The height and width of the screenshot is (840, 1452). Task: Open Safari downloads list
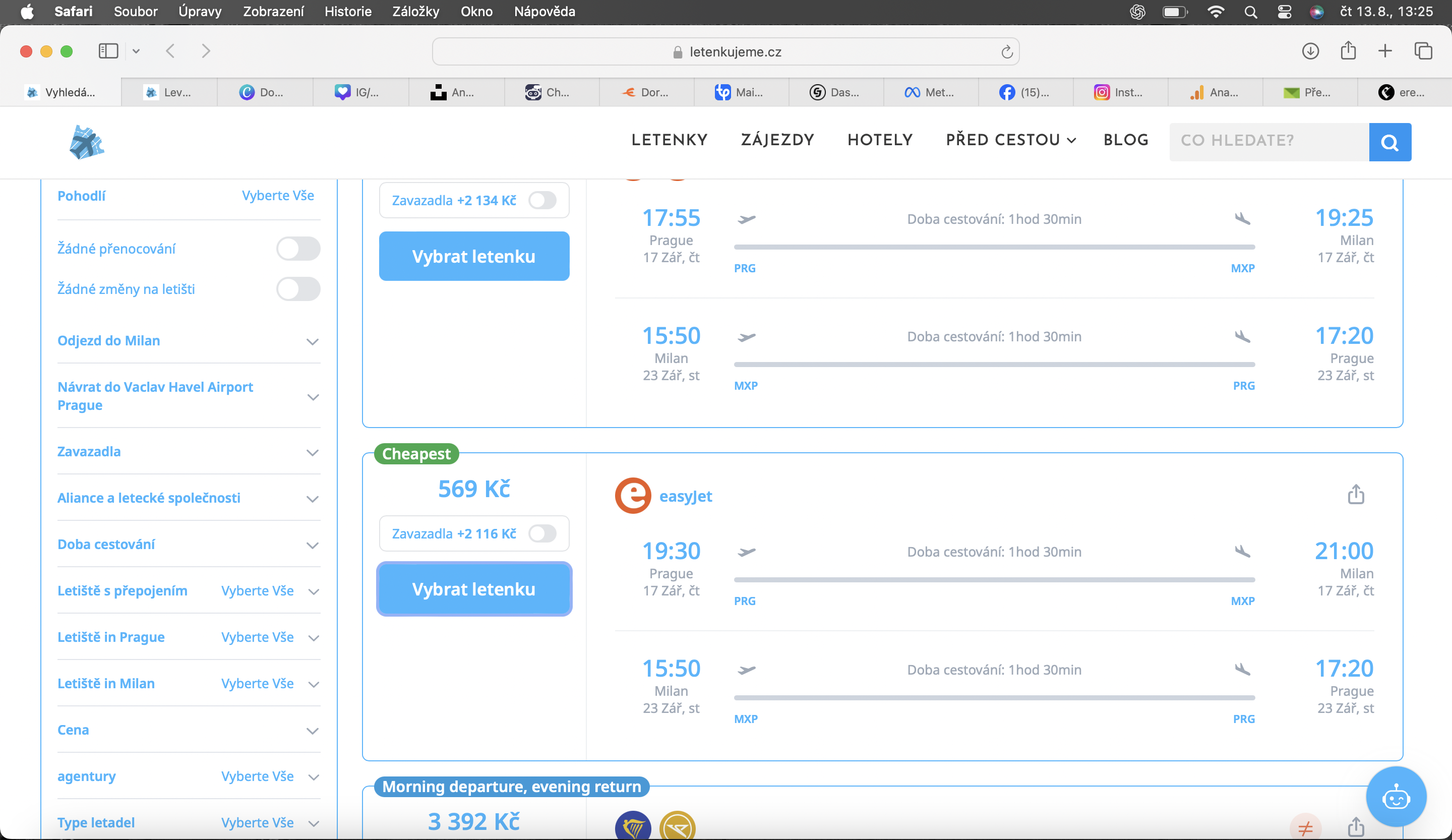click(x=1310, y=51)
